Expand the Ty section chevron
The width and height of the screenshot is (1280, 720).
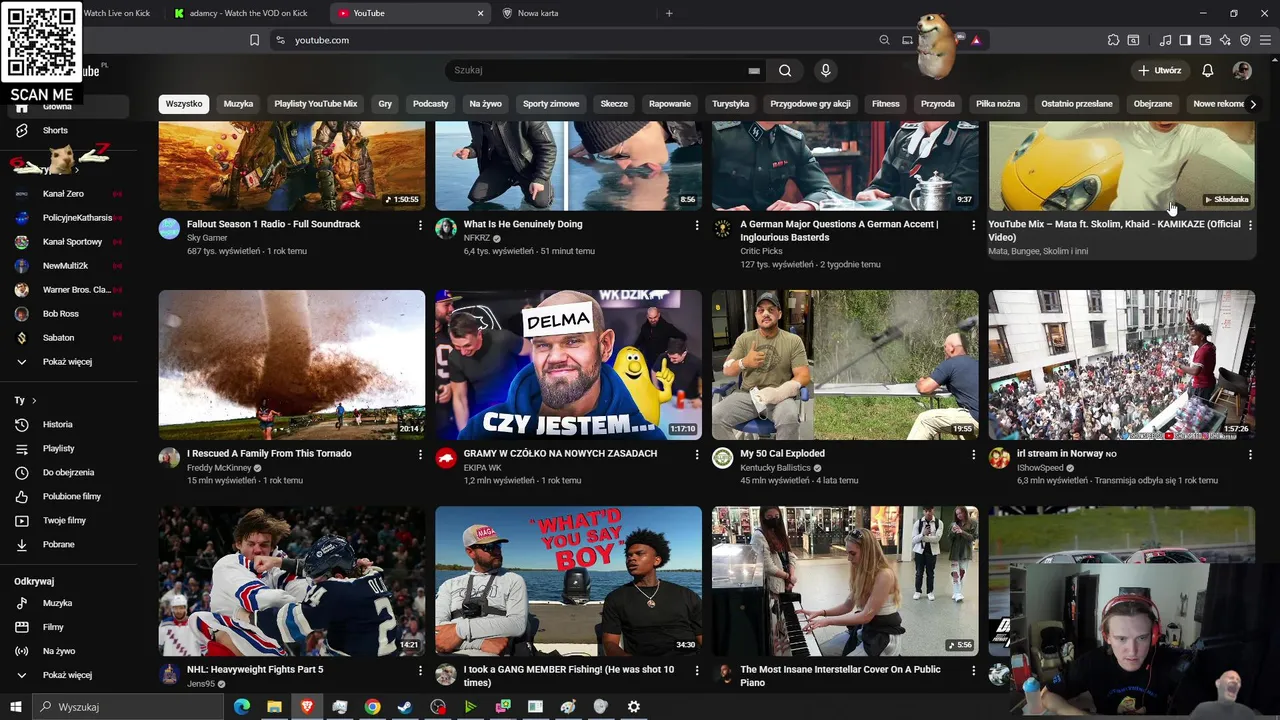(34, 401)
